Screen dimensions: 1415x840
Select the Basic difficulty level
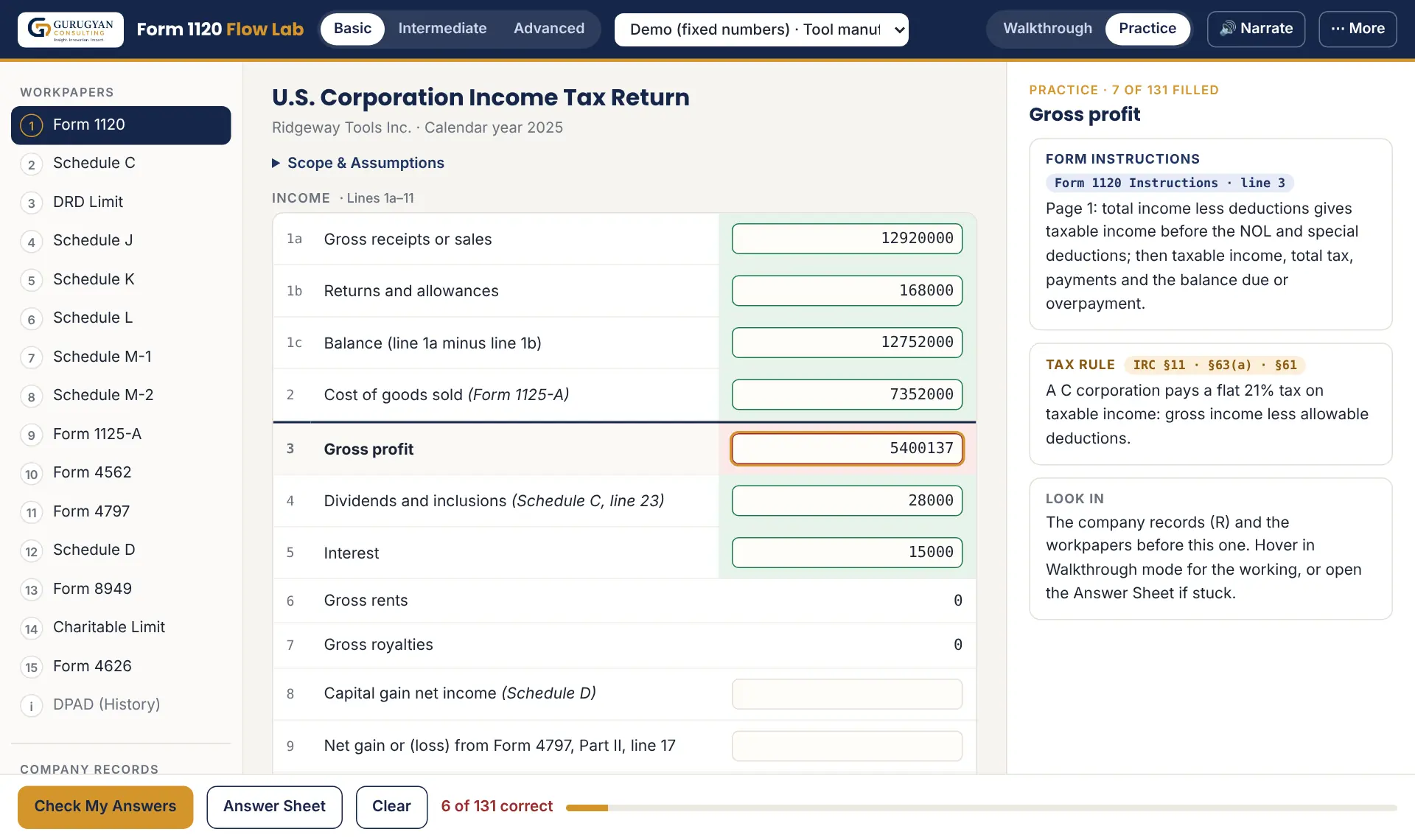(352, 29)
